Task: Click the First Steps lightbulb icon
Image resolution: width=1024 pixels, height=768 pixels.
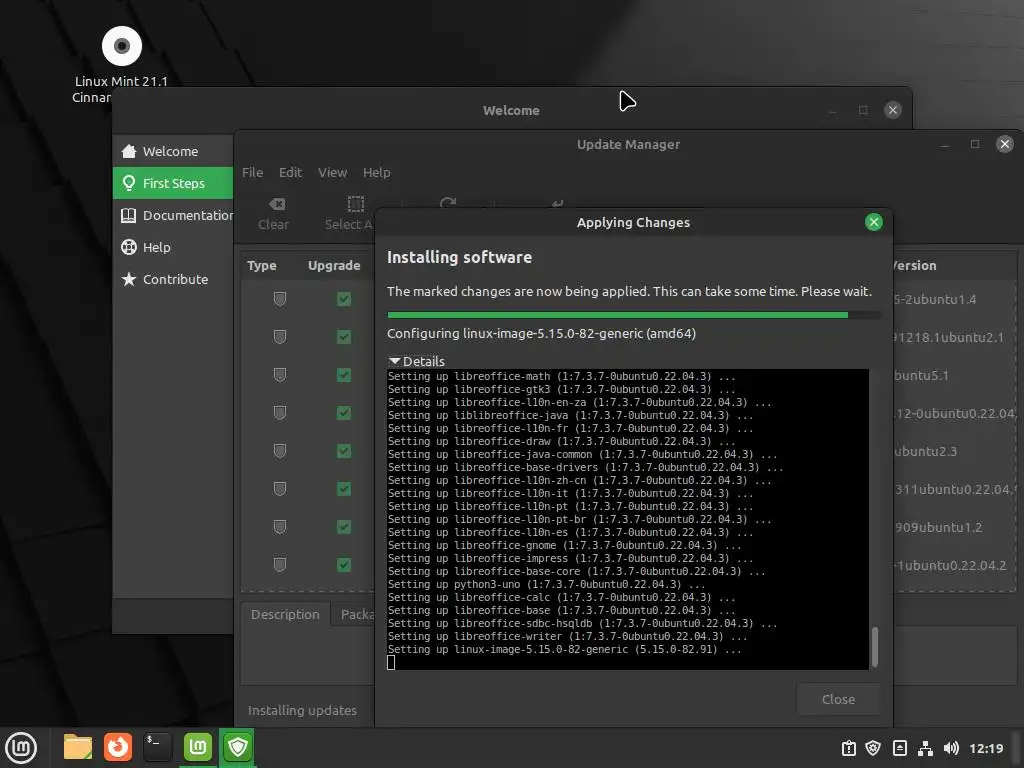Action: [x=129, y=184]
